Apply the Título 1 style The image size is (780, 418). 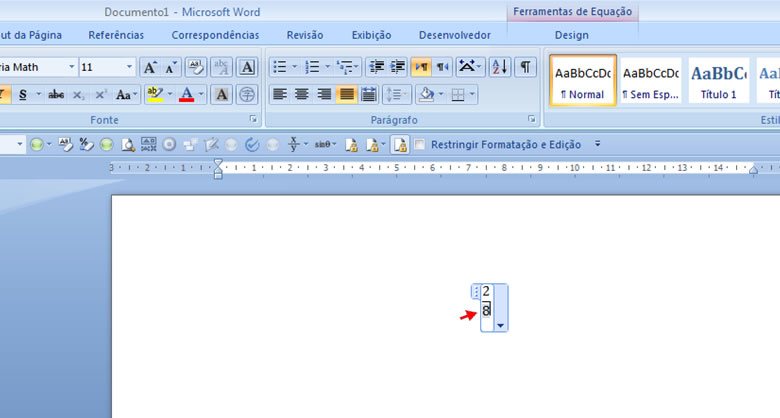(x=718, y=80)
